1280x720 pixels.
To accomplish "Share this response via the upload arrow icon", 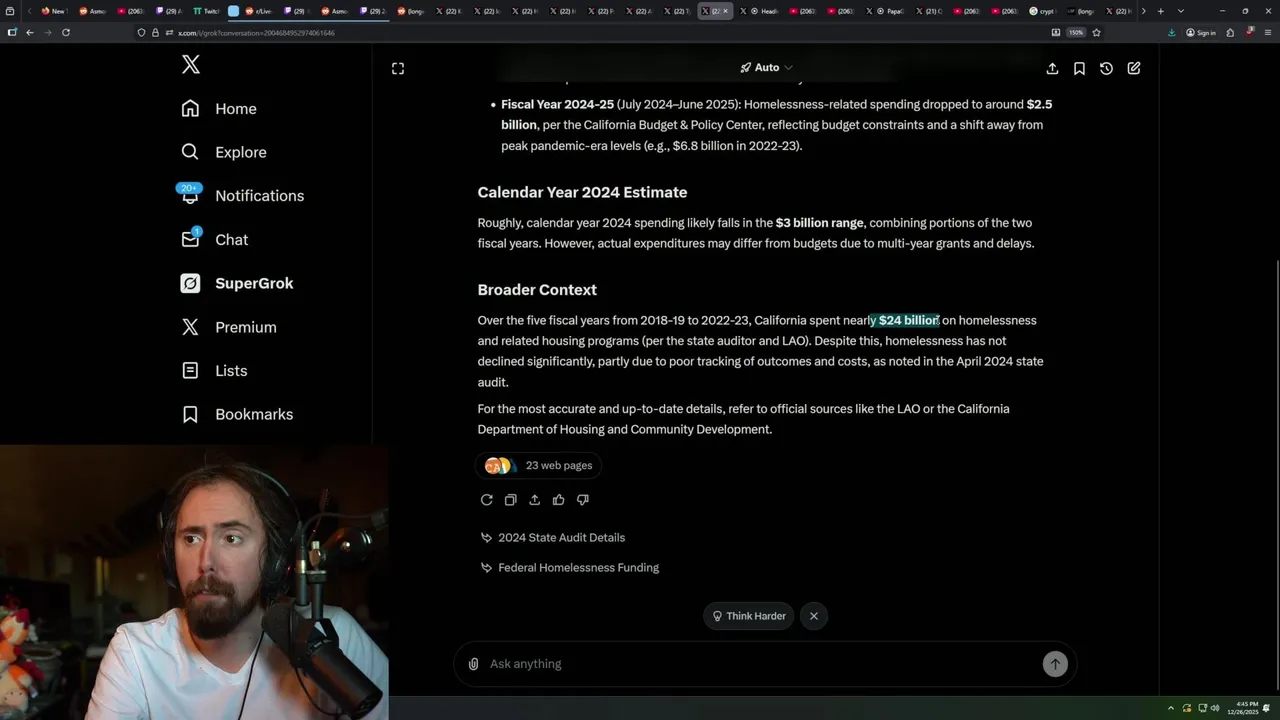I will [534, 500].
